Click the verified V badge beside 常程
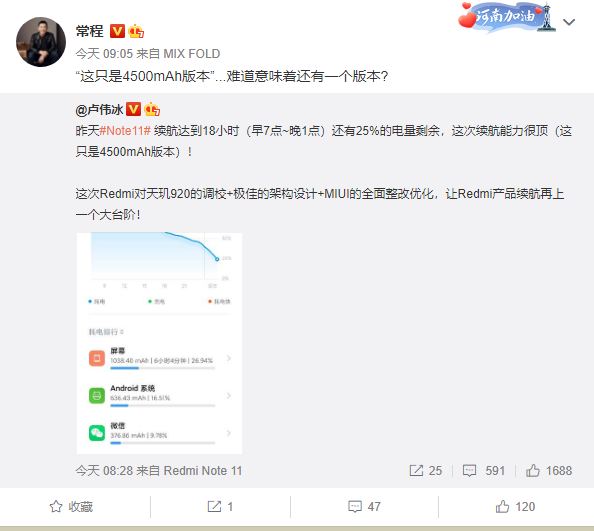The image size is (594, 531). click(x=117, y=31)
